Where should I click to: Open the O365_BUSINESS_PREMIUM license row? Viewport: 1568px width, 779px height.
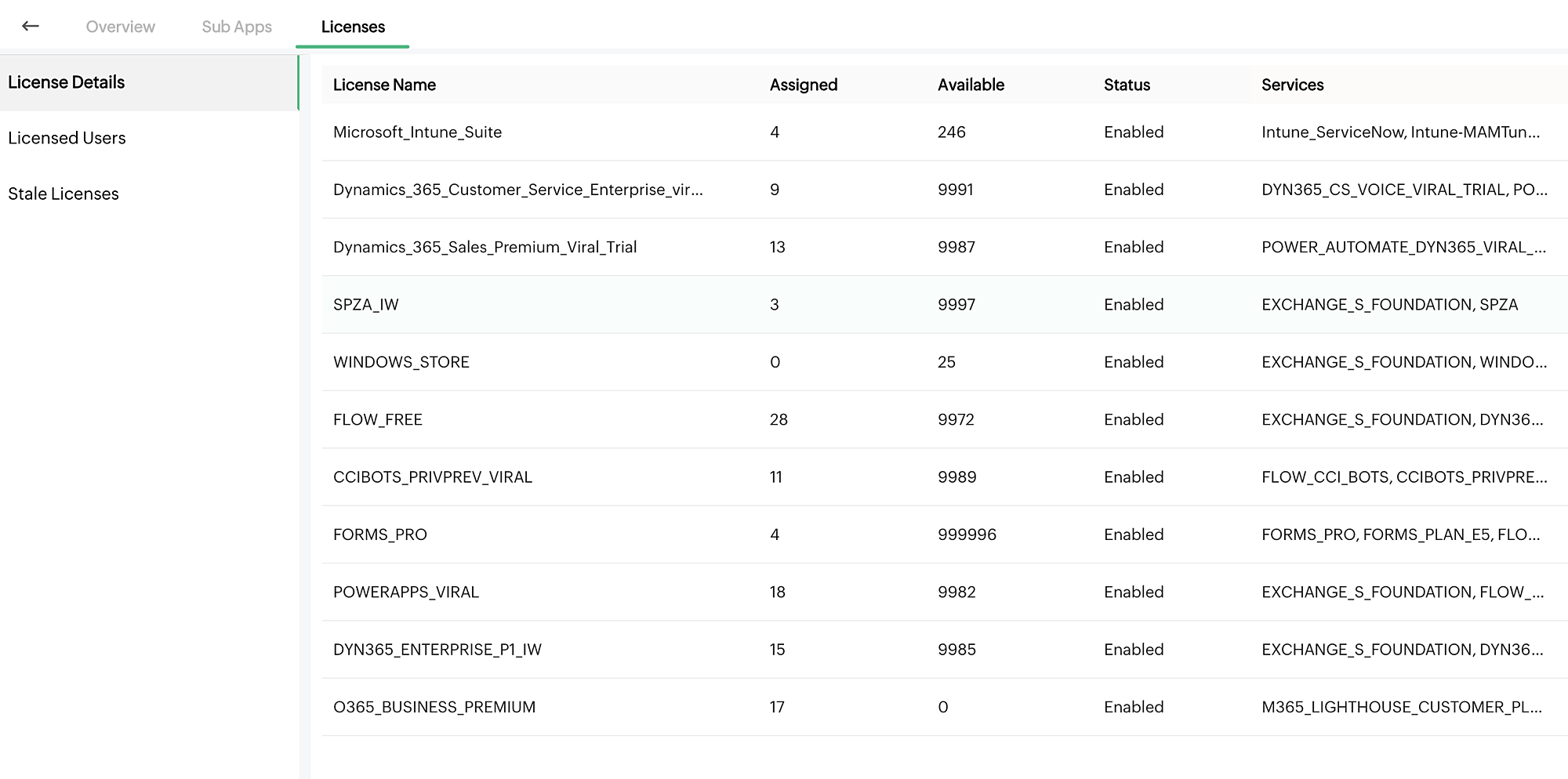434,707
